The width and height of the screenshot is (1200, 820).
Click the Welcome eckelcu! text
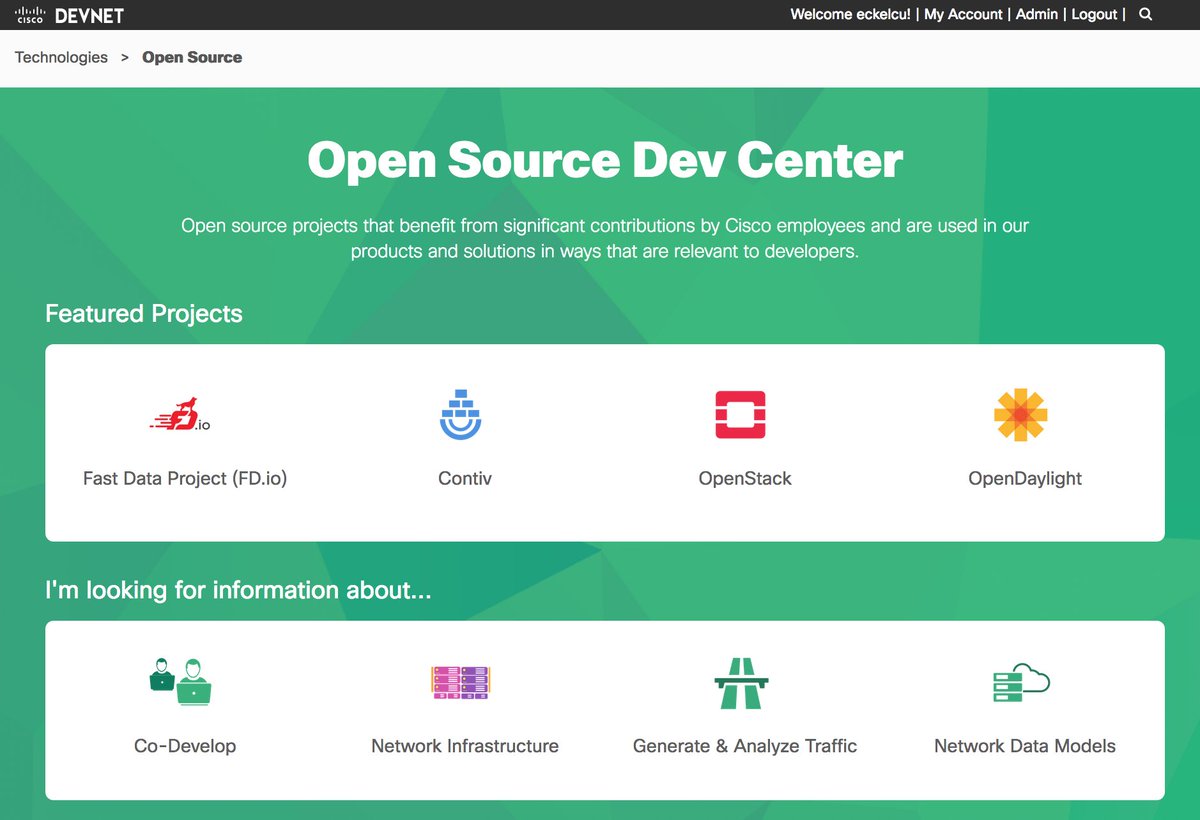tap(850, 14)
